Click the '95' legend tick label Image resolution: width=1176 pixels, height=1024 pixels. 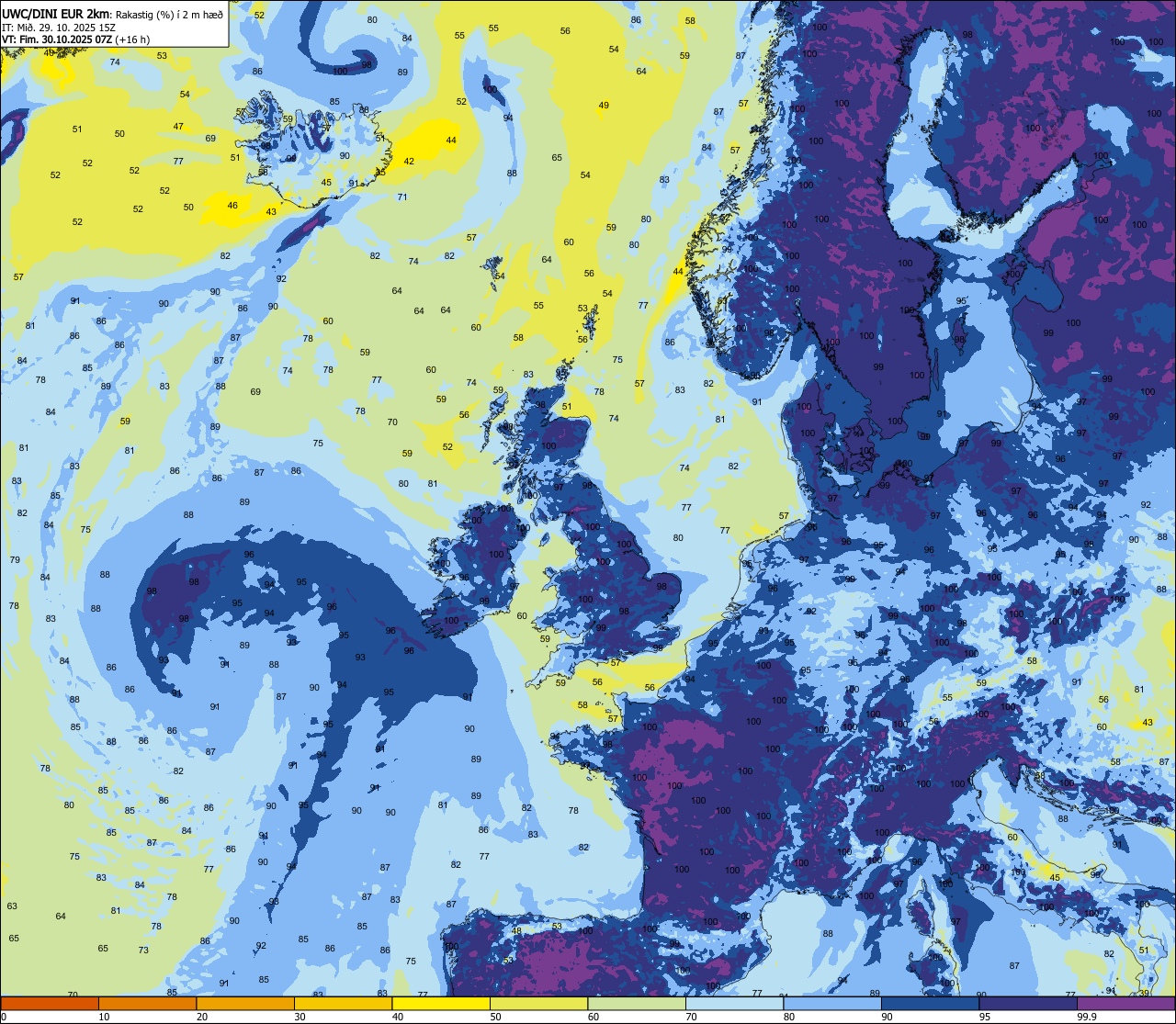point(985,1017)
